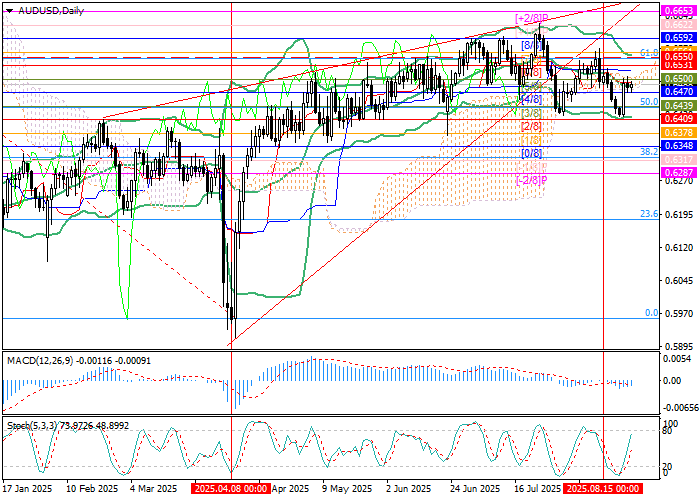Select the 0.6348 blue price label
Viewport: 700px width, 500px height.
(x=679, y=146)
